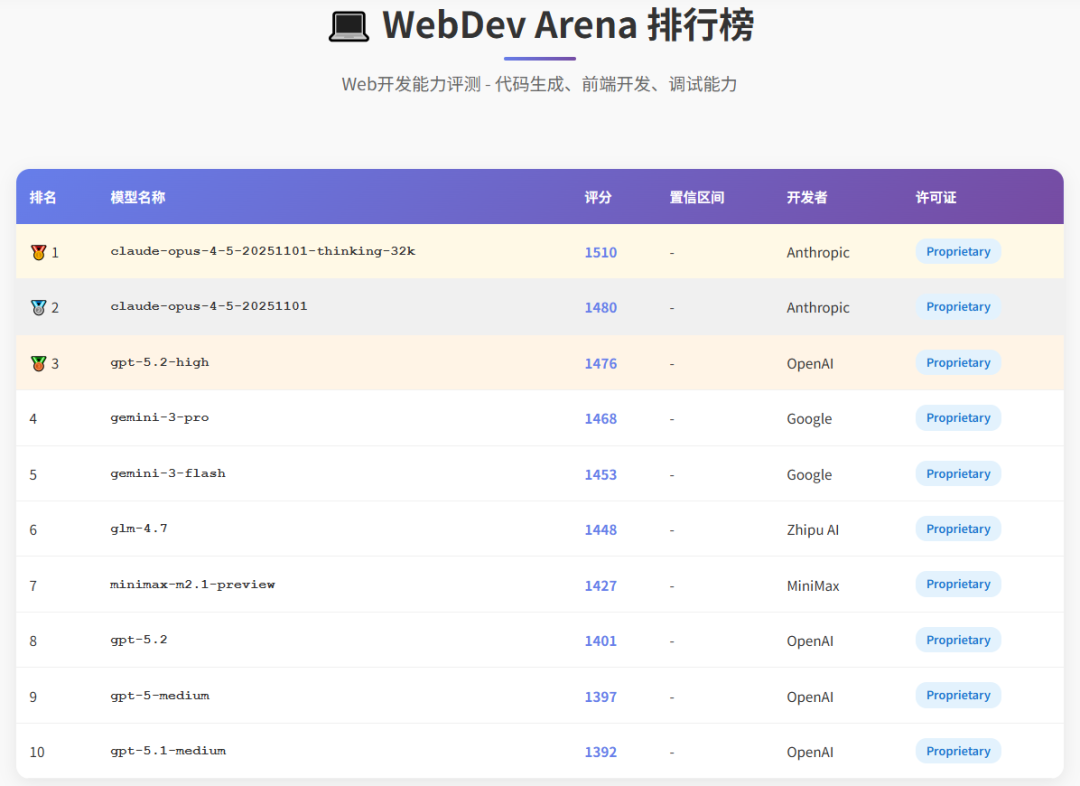
Task: Click the 许可证 column header
Action: tap(935, 198)
